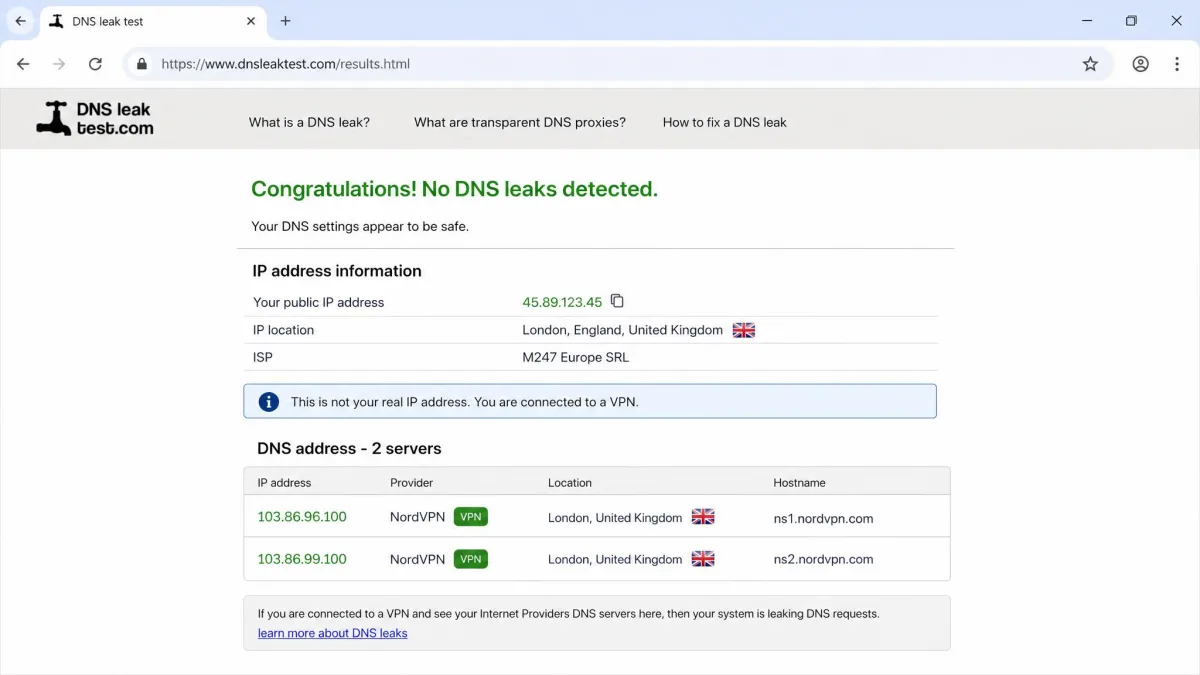
Task: Click tab search arrow left of tab
Action: pyautogui.click(x=20, y=21)
